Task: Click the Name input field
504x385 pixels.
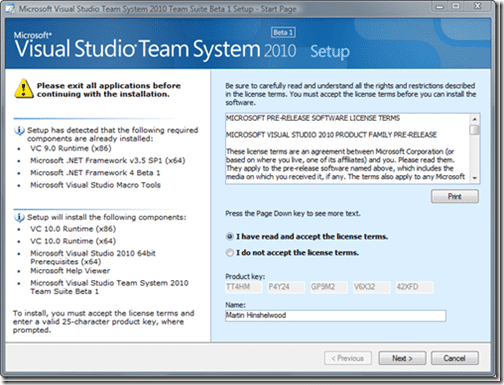Action: [x=336, y=316]
